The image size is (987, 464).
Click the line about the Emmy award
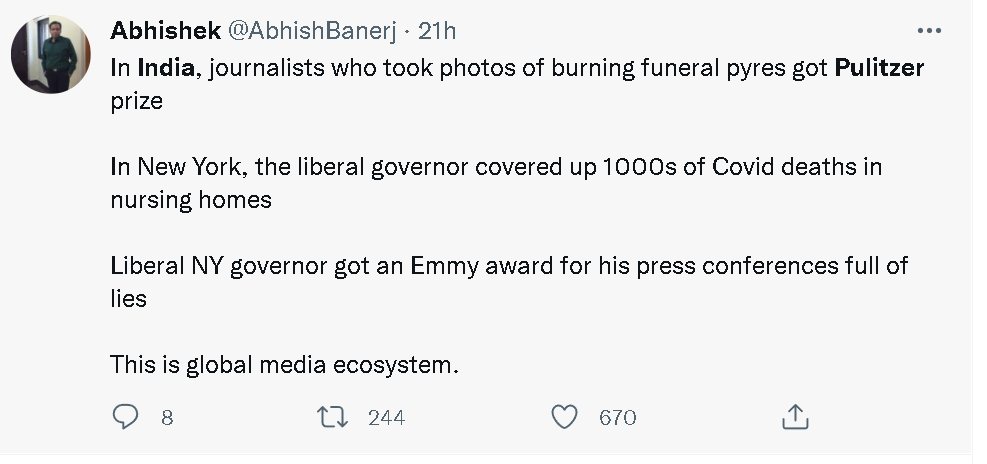coord(508,267)
